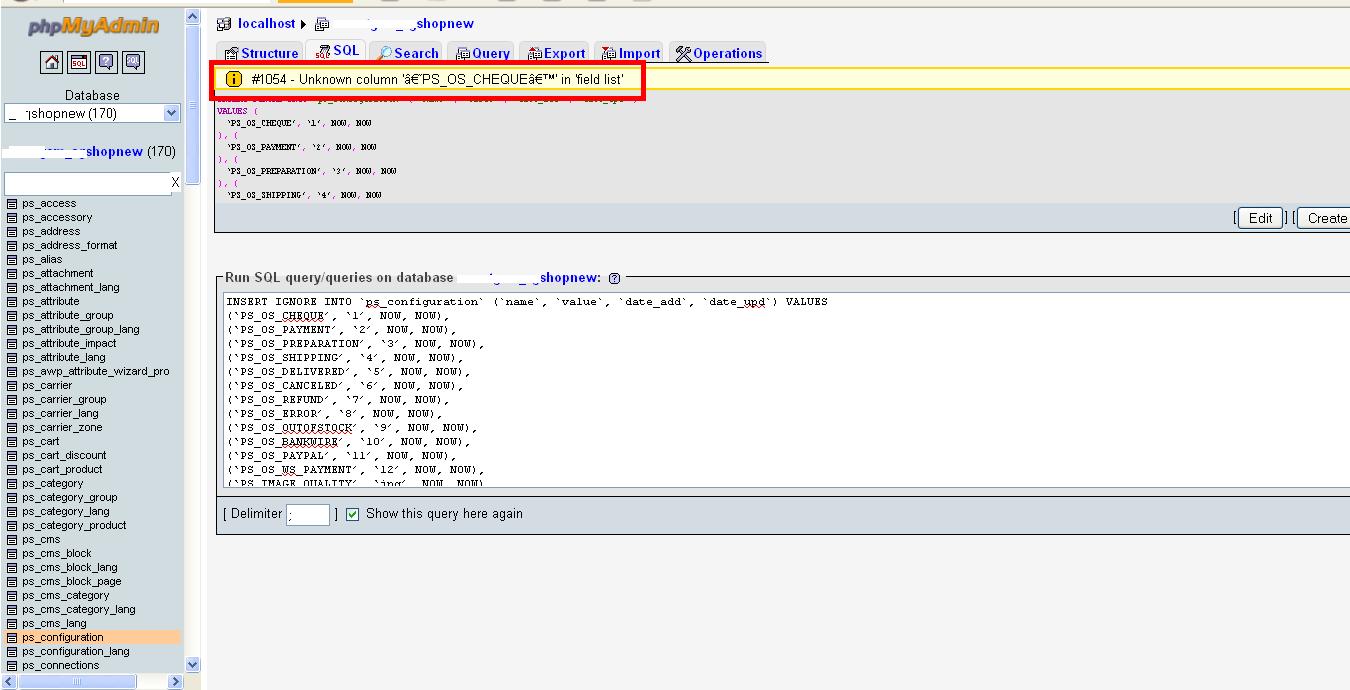Viewport: 1350px width, 690px height.
Task: Switch to the Structure tab
Action: (x=261, y=53)
